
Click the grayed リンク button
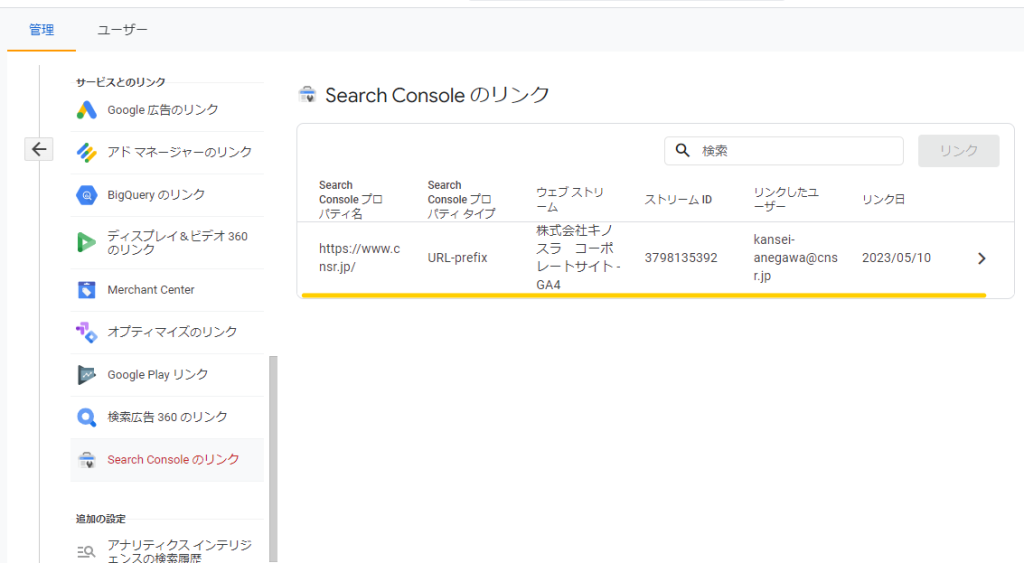pos(959,151)
